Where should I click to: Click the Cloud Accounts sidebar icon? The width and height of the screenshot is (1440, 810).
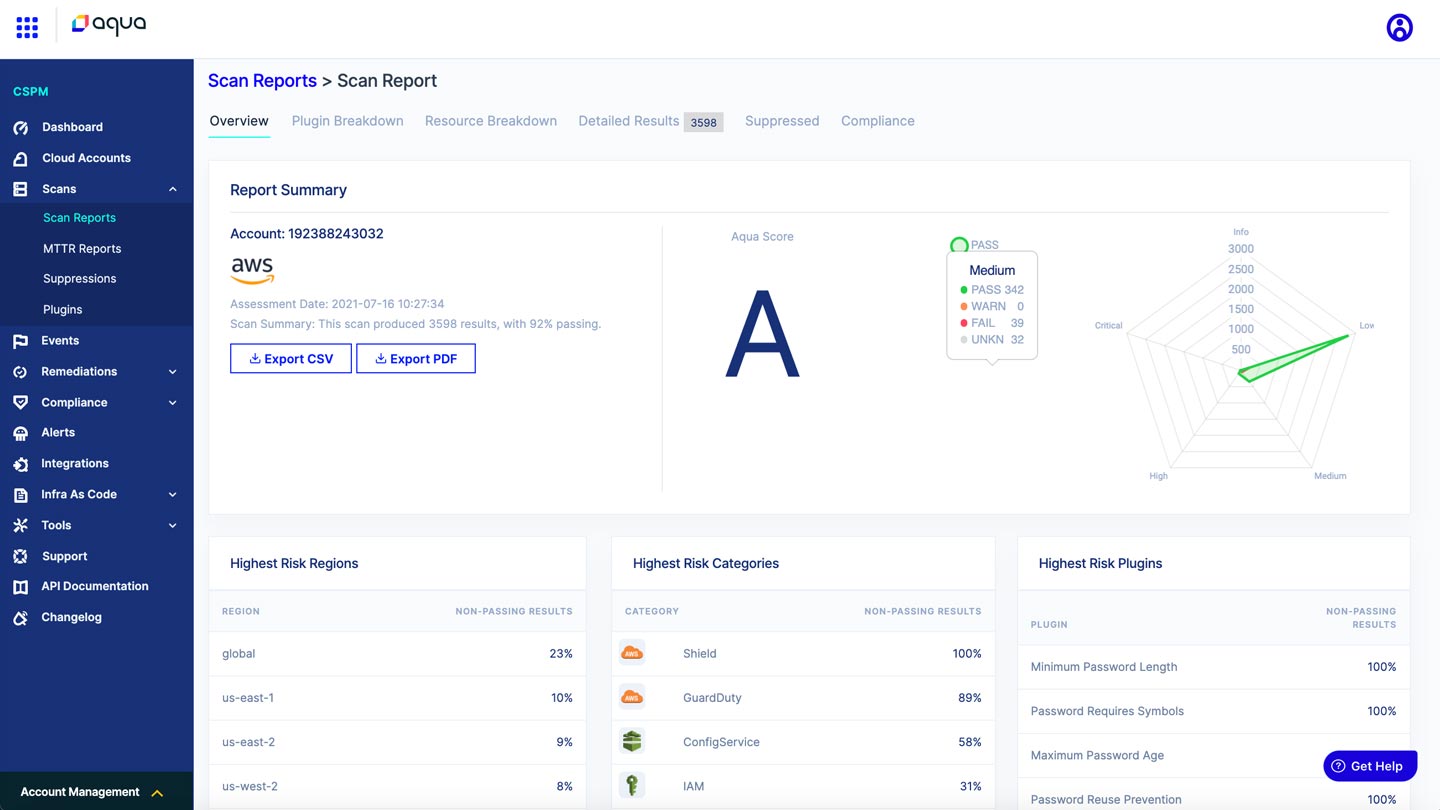pyautogui.click(x=21, y=157)
